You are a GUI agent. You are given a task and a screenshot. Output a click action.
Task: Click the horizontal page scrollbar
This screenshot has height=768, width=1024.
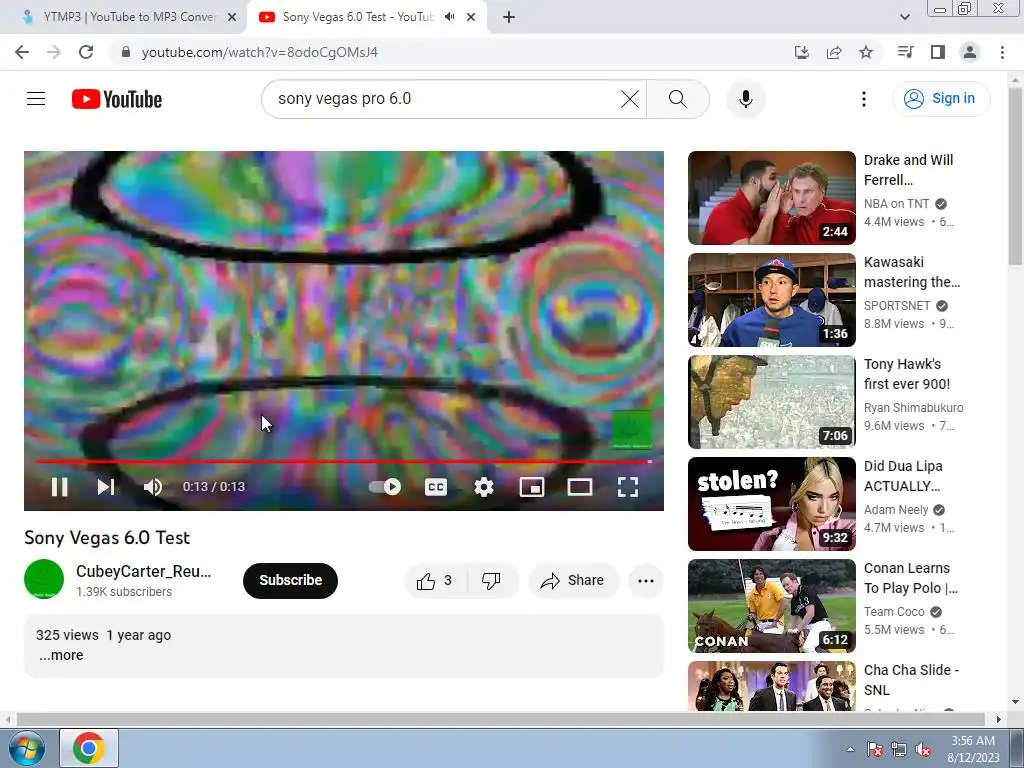[500, 719]
